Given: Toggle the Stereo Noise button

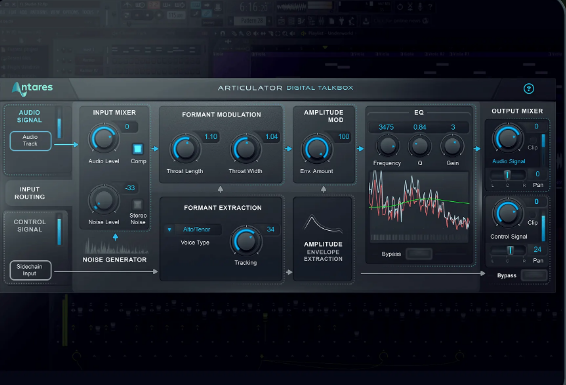Looking at the screenshot, I should 138,205.
